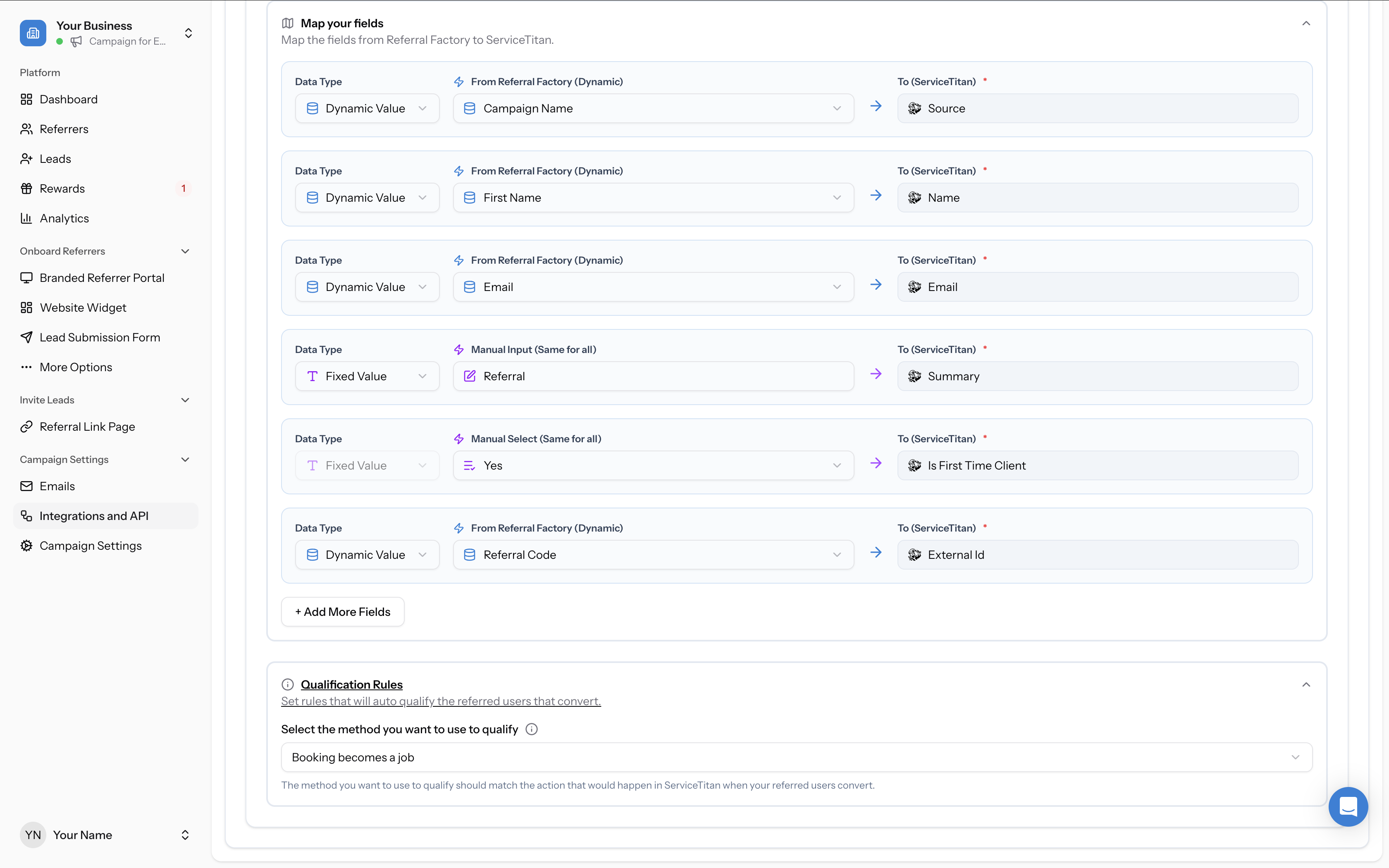The width and height of the screenshot is (1389, 868).
Task: Open the Qualification Rules link
Action: [x=352, y=684]
